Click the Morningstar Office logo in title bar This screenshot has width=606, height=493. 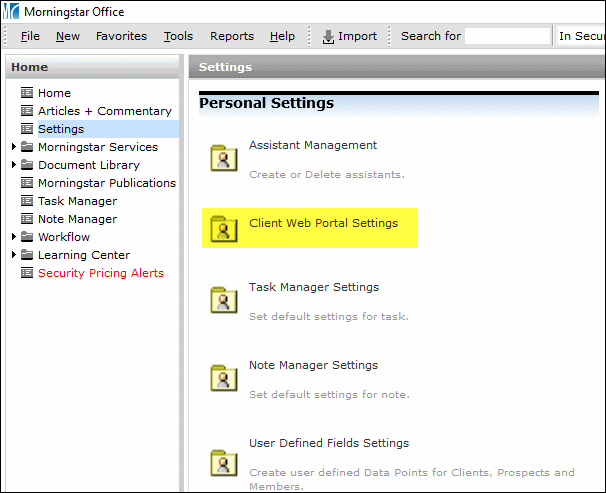[12, 12]
